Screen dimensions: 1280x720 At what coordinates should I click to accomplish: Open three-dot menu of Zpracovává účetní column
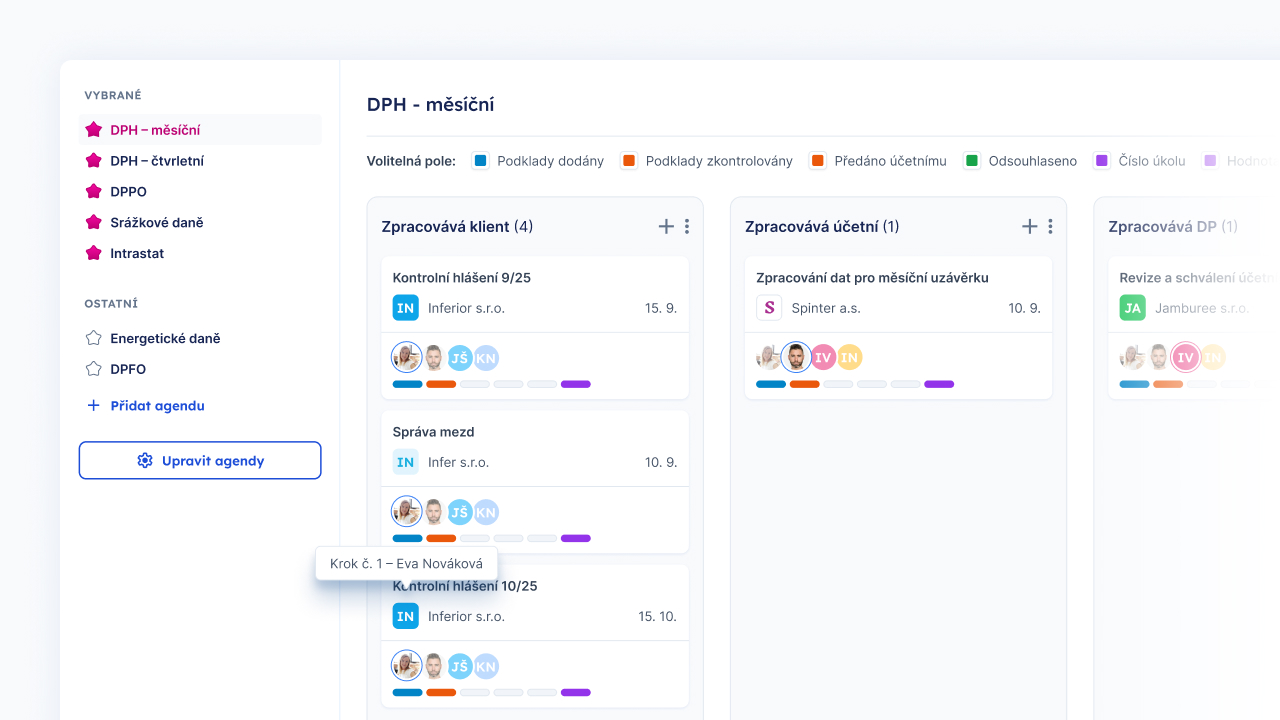point(1050,227)
